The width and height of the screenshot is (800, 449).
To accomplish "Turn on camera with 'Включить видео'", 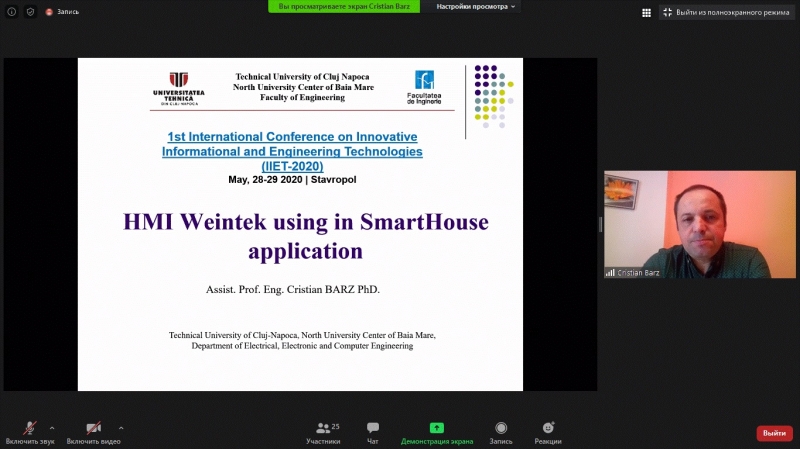I will [93, 433].
